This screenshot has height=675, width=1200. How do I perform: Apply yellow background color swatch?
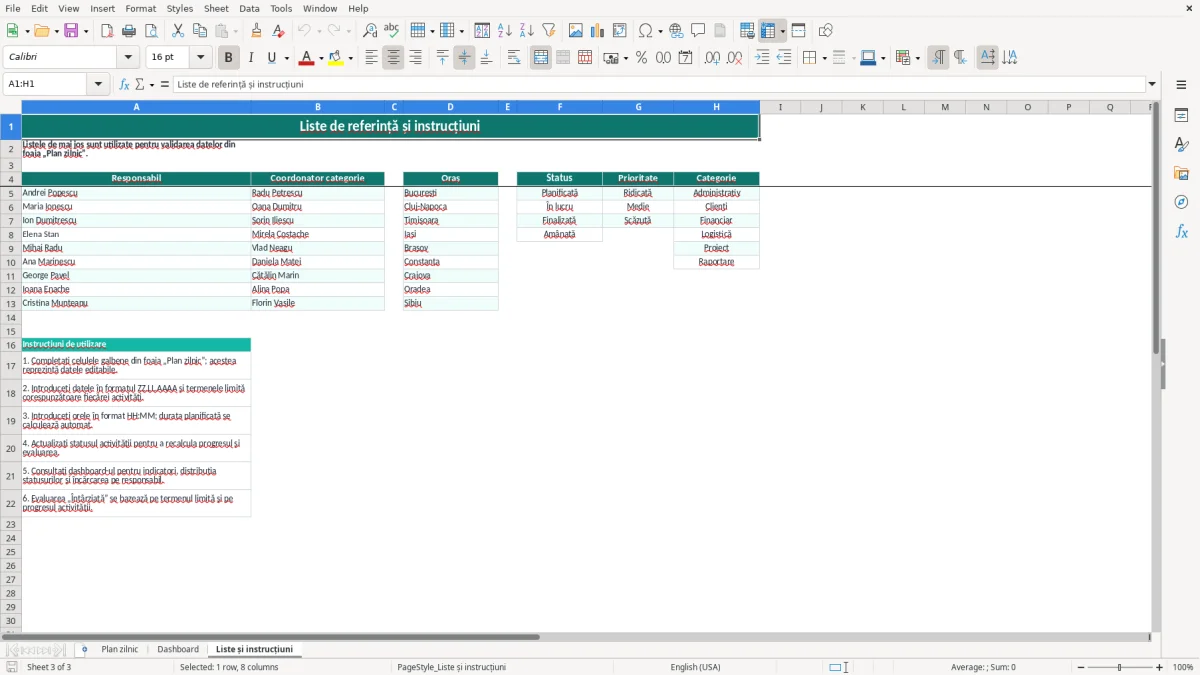click(x=335, y=58)
